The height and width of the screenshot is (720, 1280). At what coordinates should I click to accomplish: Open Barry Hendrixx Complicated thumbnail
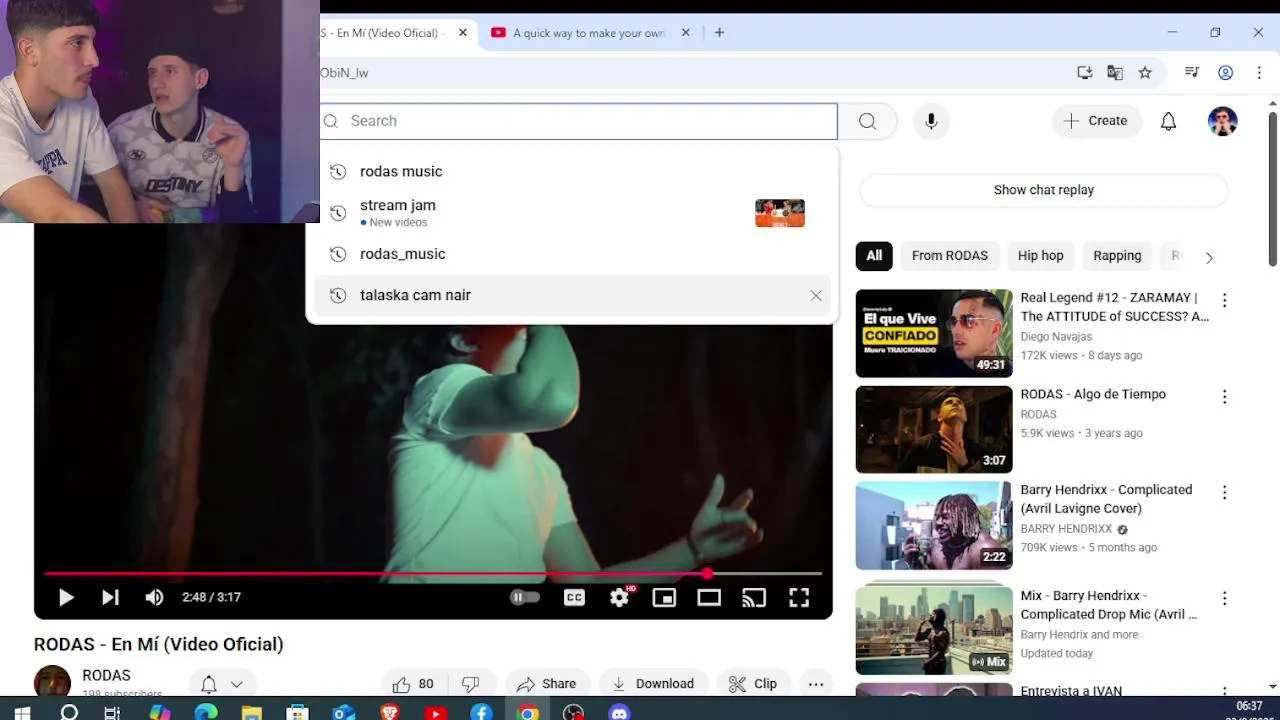pyautogui.click(x=934, y=526)
